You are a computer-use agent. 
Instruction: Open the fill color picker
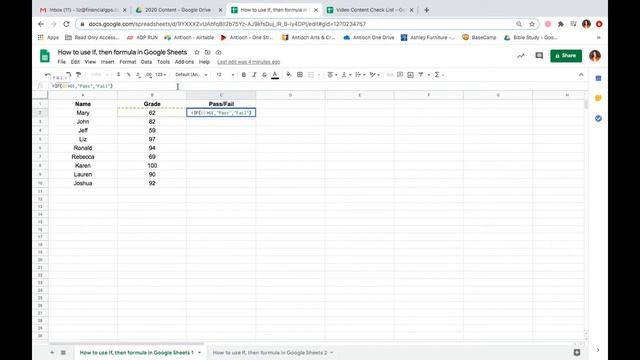(x=289, y=75)
